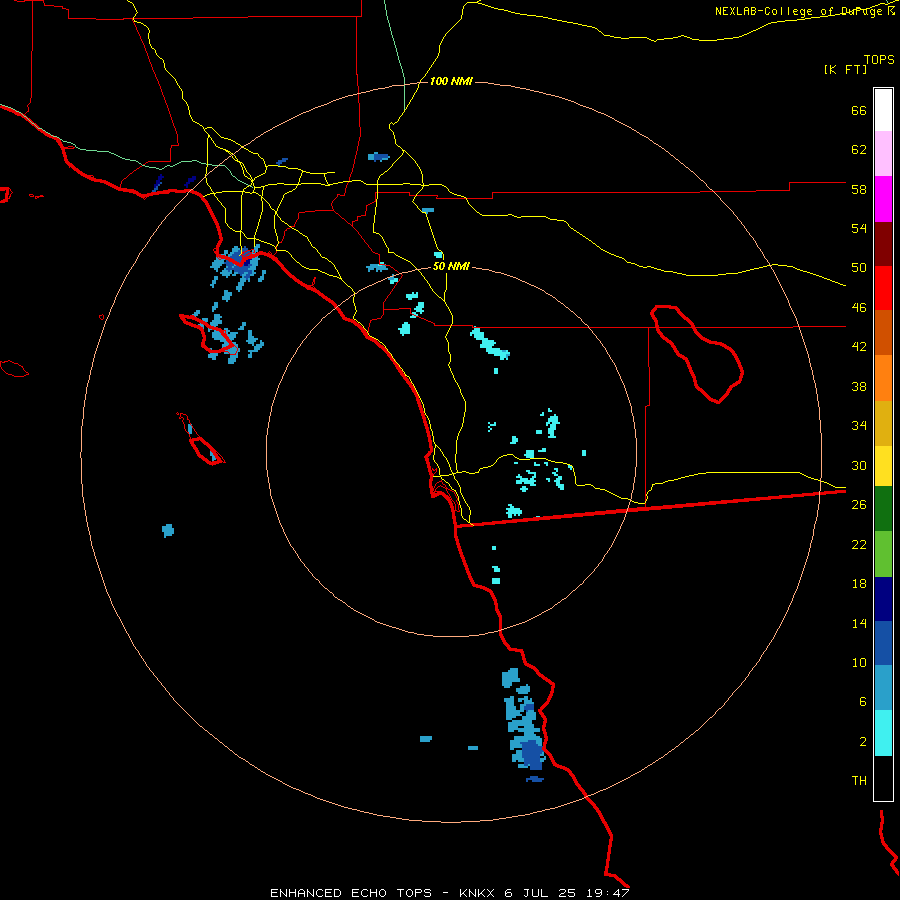Click the legend value 62
The image size is (900, 900).
[859, 150]
